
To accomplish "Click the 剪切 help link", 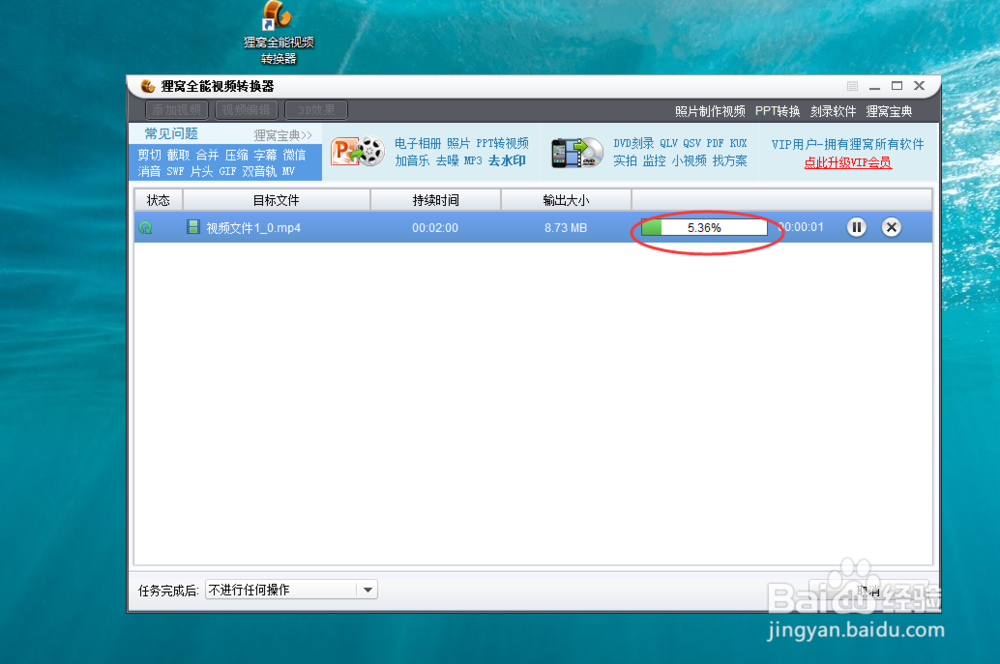I will pyautogui.click(x=149, y=155).
